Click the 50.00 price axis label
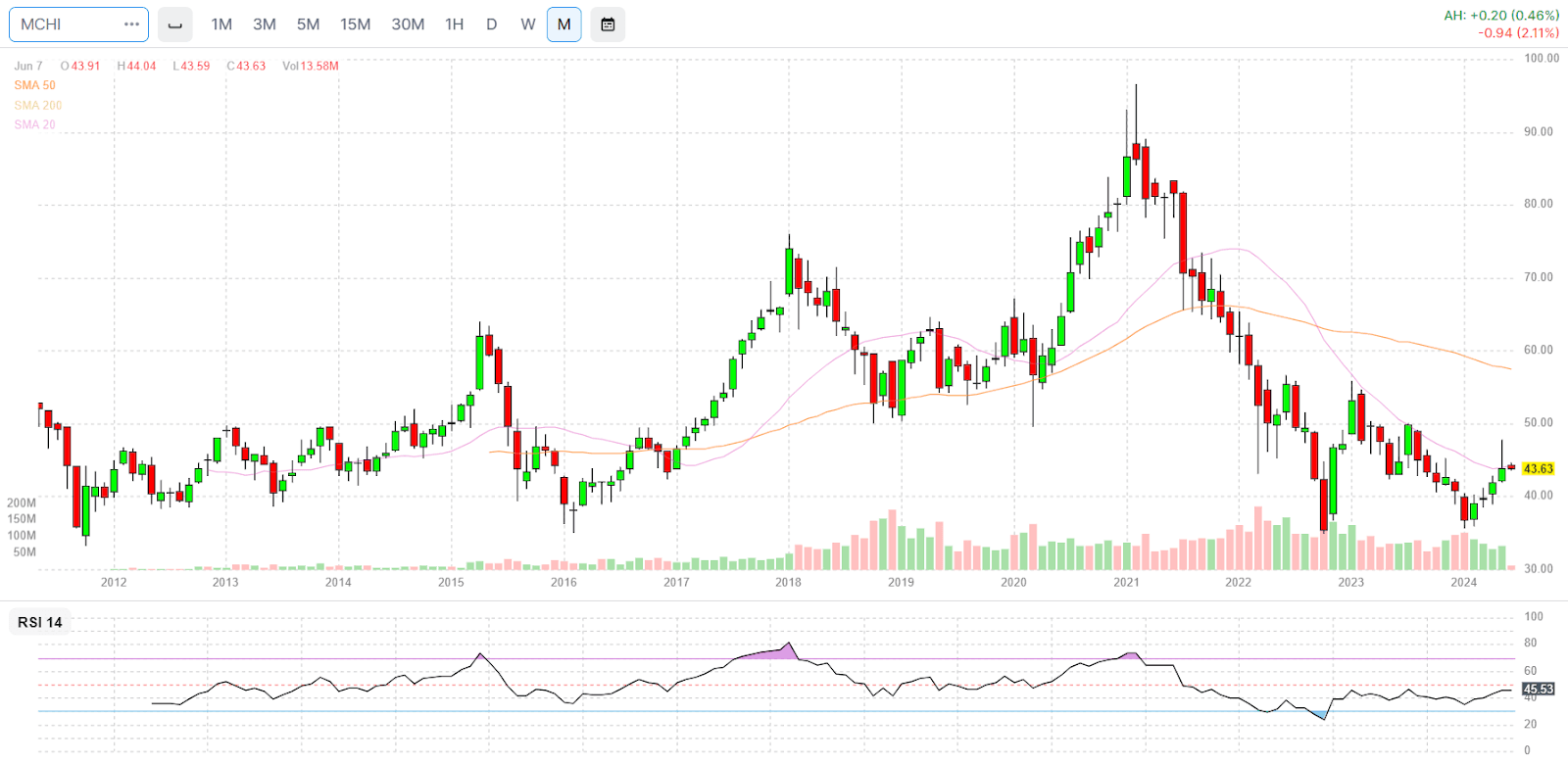 tap(1539, 423)
